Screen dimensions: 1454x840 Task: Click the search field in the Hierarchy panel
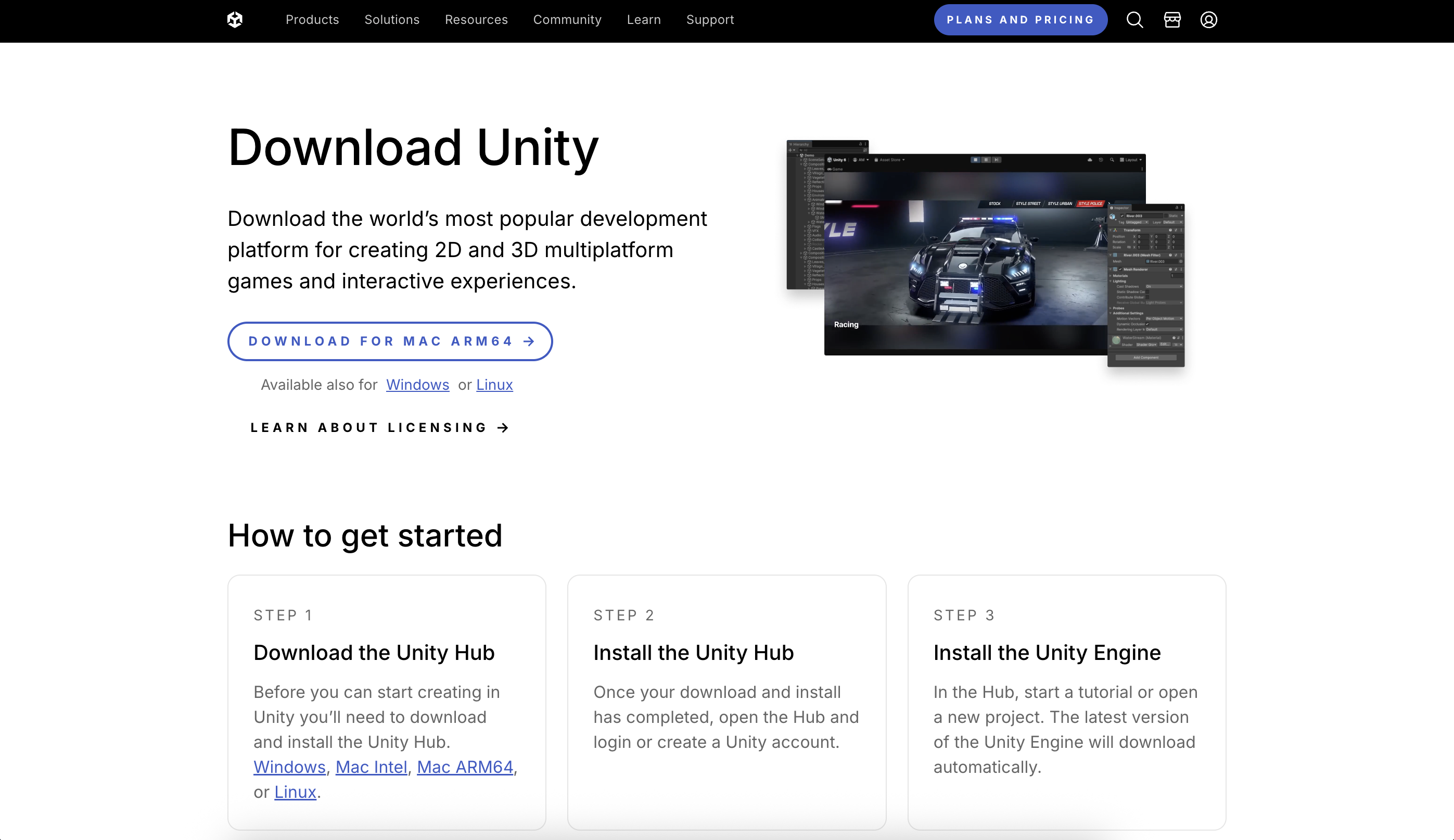click(x=832, y=150)
